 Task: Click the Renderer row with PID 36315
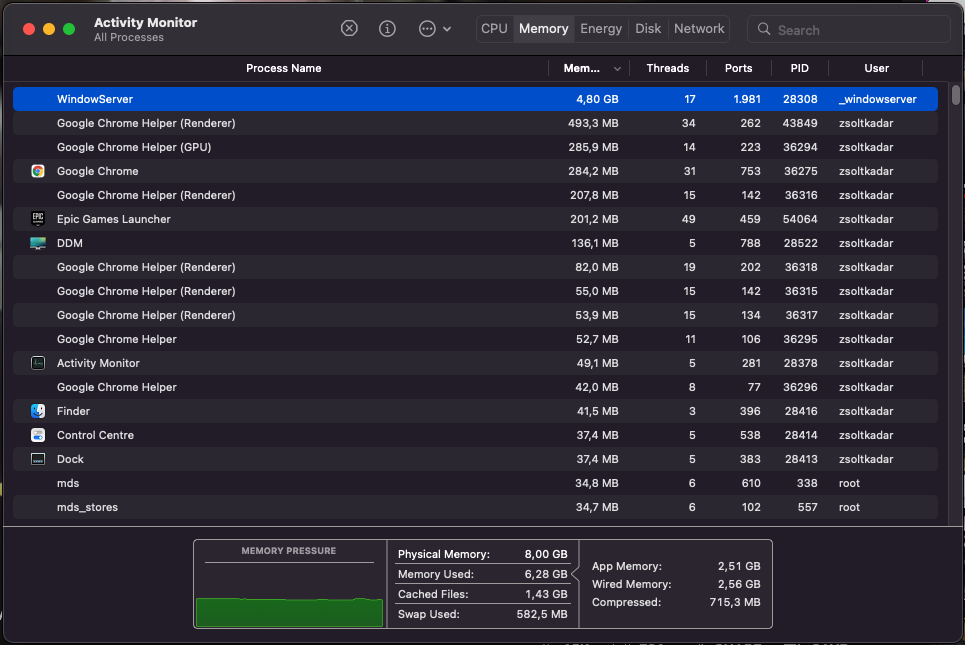tap(475, 291)
